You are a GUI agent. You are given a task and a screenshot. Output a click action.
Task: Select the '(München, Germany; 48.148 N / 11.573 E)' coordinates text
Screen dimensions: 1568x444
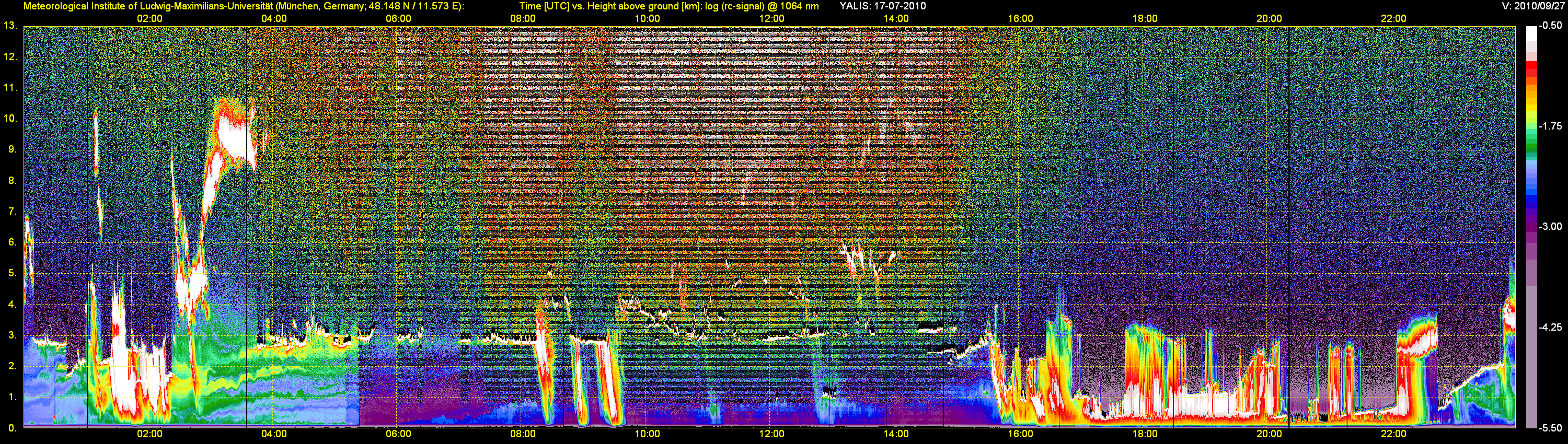370,6
